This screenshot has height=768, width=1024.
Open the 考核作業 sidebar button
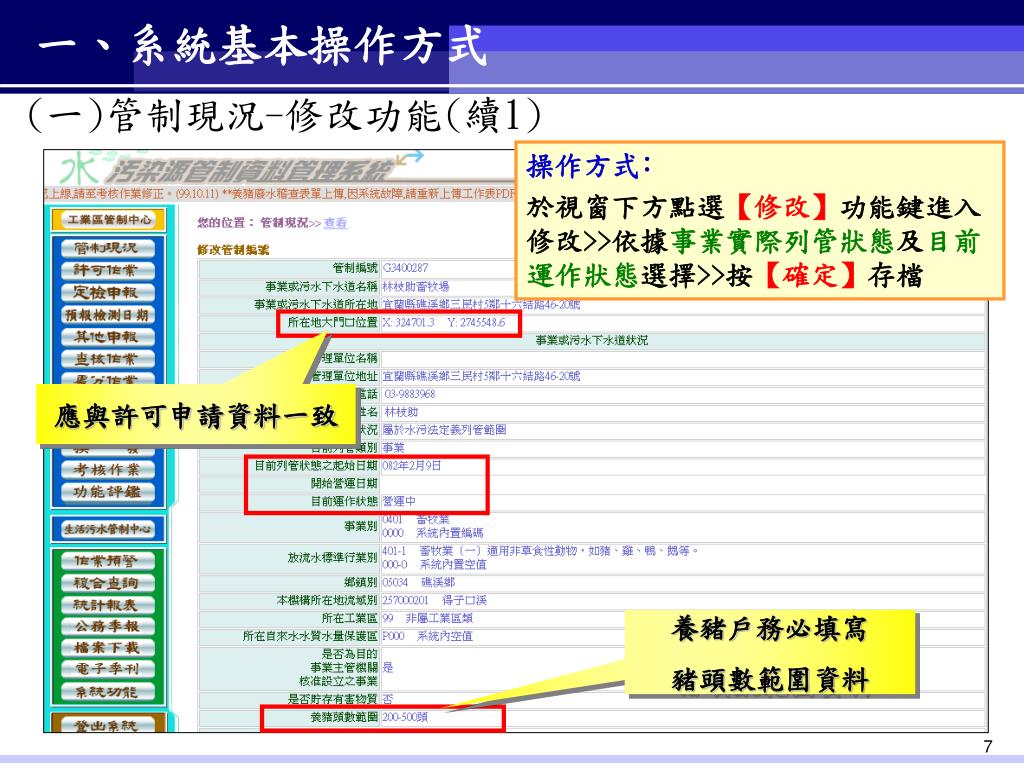click(x=108, y=470)
